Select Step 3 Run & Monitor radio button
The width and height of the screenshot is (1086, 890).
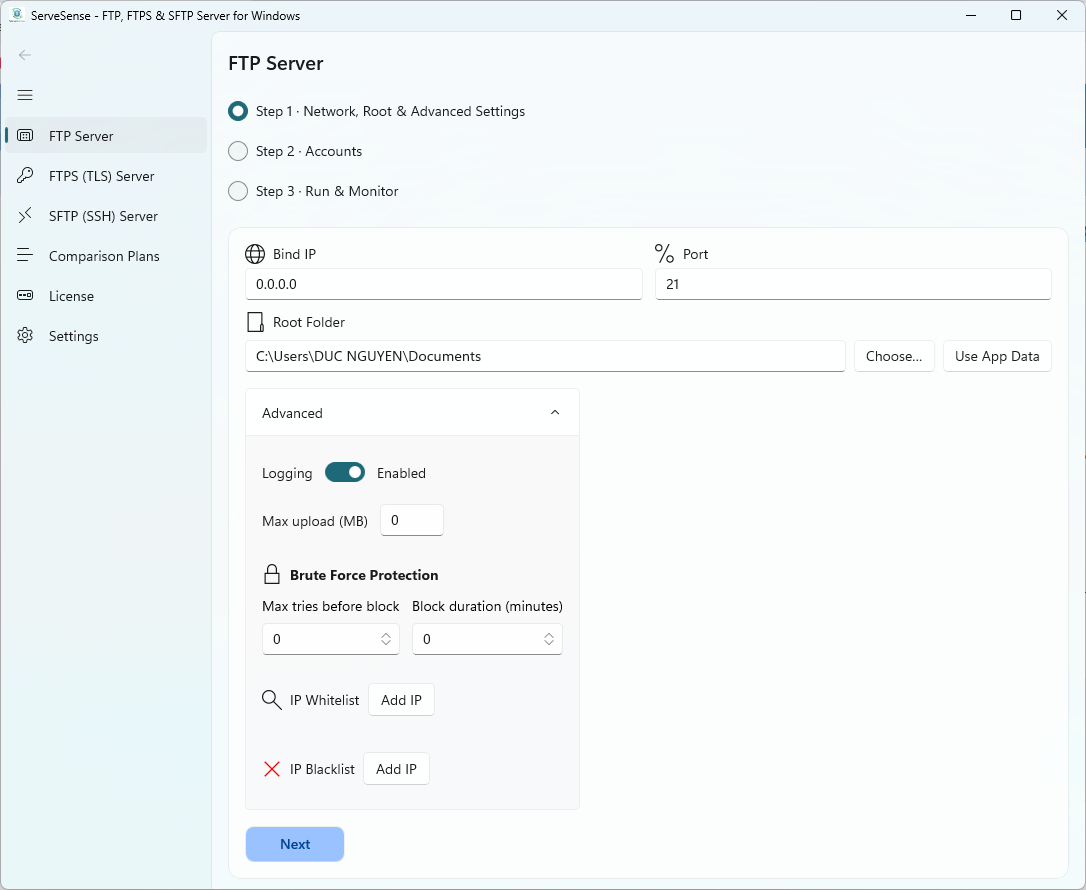coord(238,191)
